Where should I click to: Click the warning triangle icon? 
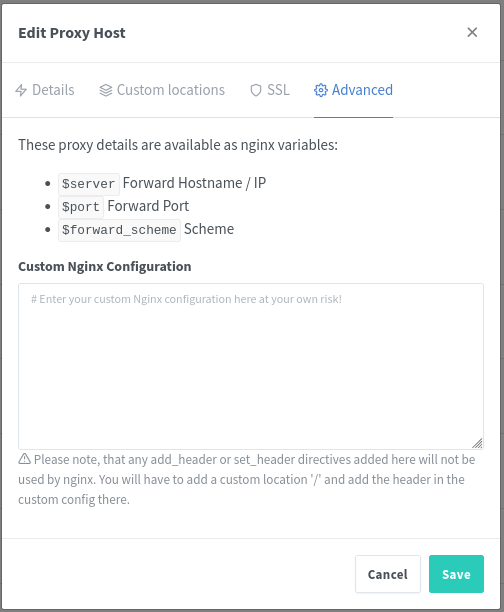25,459
